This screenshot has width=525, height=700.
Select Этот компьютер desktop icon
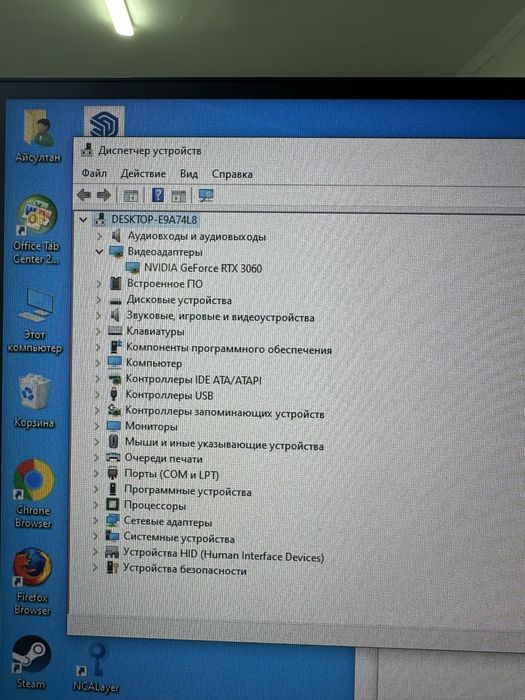[x=35, y=321]
